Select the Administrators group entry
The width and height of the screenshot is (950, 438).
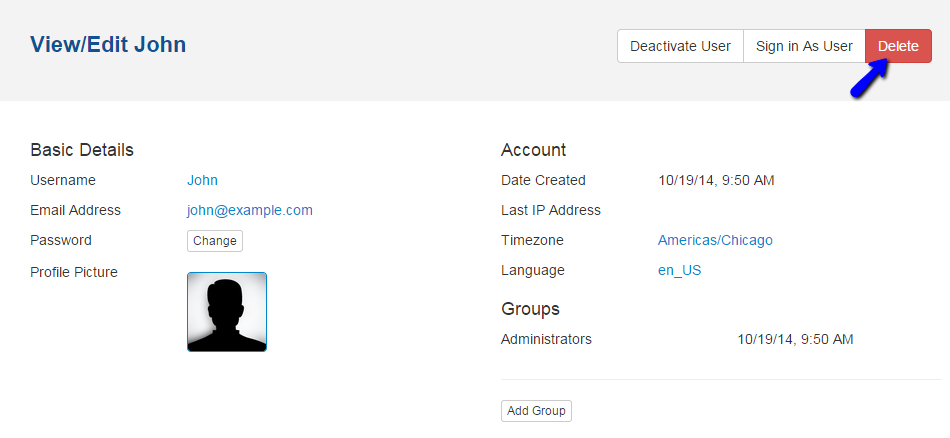pos(546,339)
